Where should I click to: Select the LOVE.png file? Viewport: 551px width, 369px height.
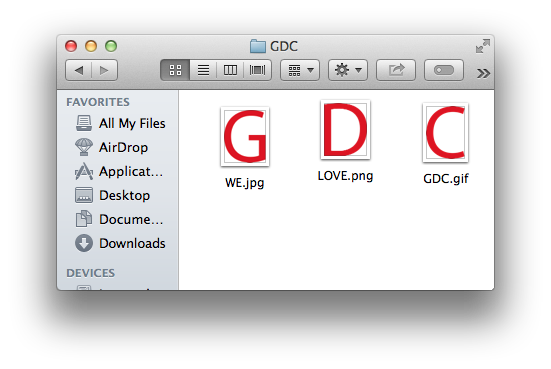[345, 141]
